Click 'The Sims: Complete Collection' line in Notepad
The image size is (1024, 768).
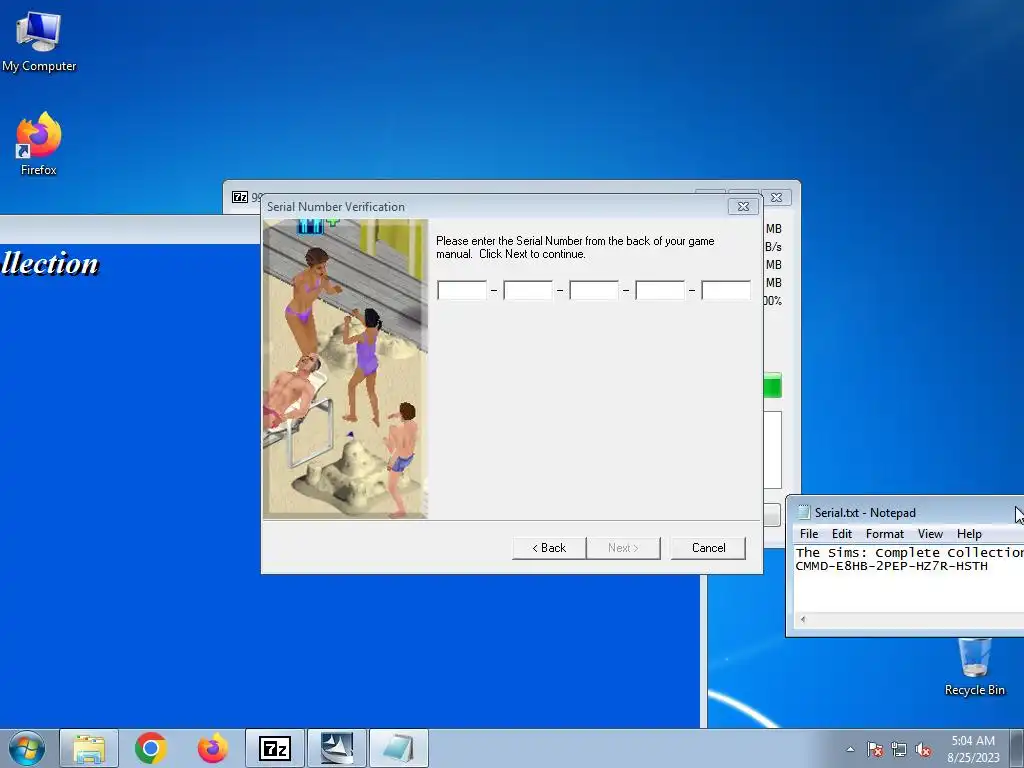[x=910, y=552]
